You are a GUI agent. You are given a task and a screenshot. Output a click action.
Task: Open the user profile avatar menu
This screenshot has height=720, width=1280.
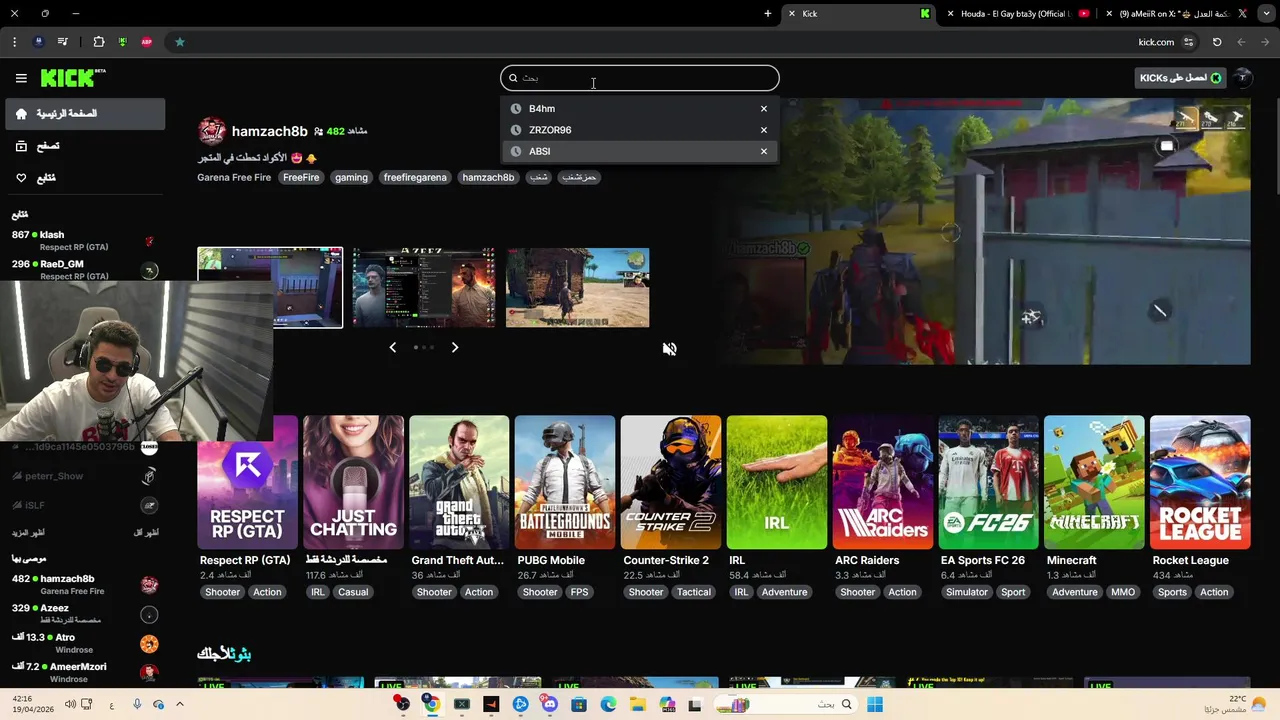coord(1243,78)
